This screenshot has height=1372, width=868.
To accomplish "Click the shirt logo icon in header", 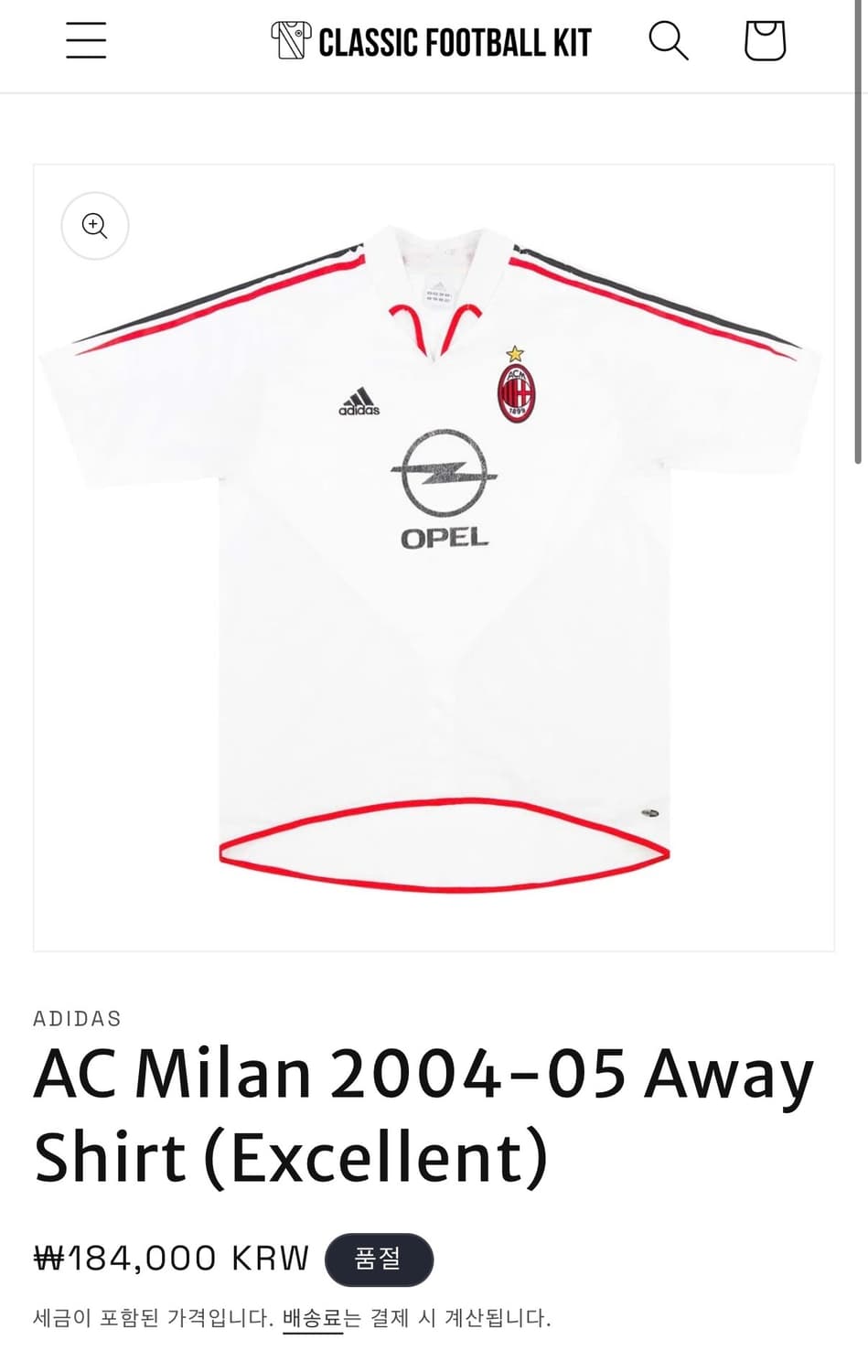I will point(291,40).
